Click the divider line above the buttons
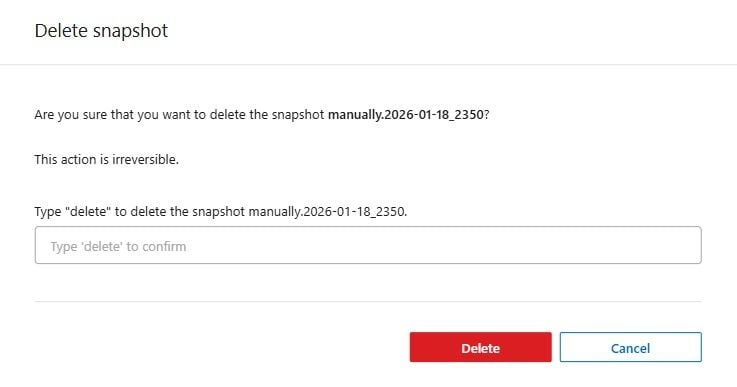This screenshot has width=737, height=387. pos(368,301)
